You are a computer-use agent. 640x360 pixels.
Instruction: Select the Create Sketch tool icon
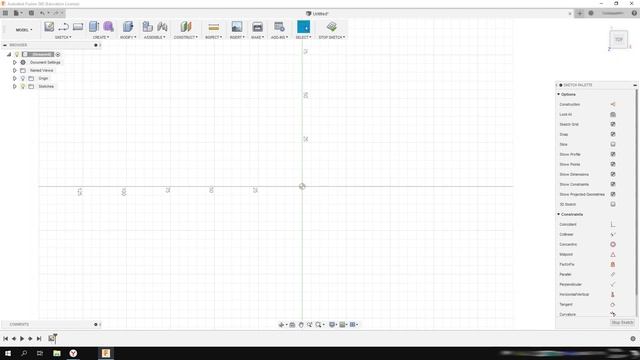click(49, 27)
